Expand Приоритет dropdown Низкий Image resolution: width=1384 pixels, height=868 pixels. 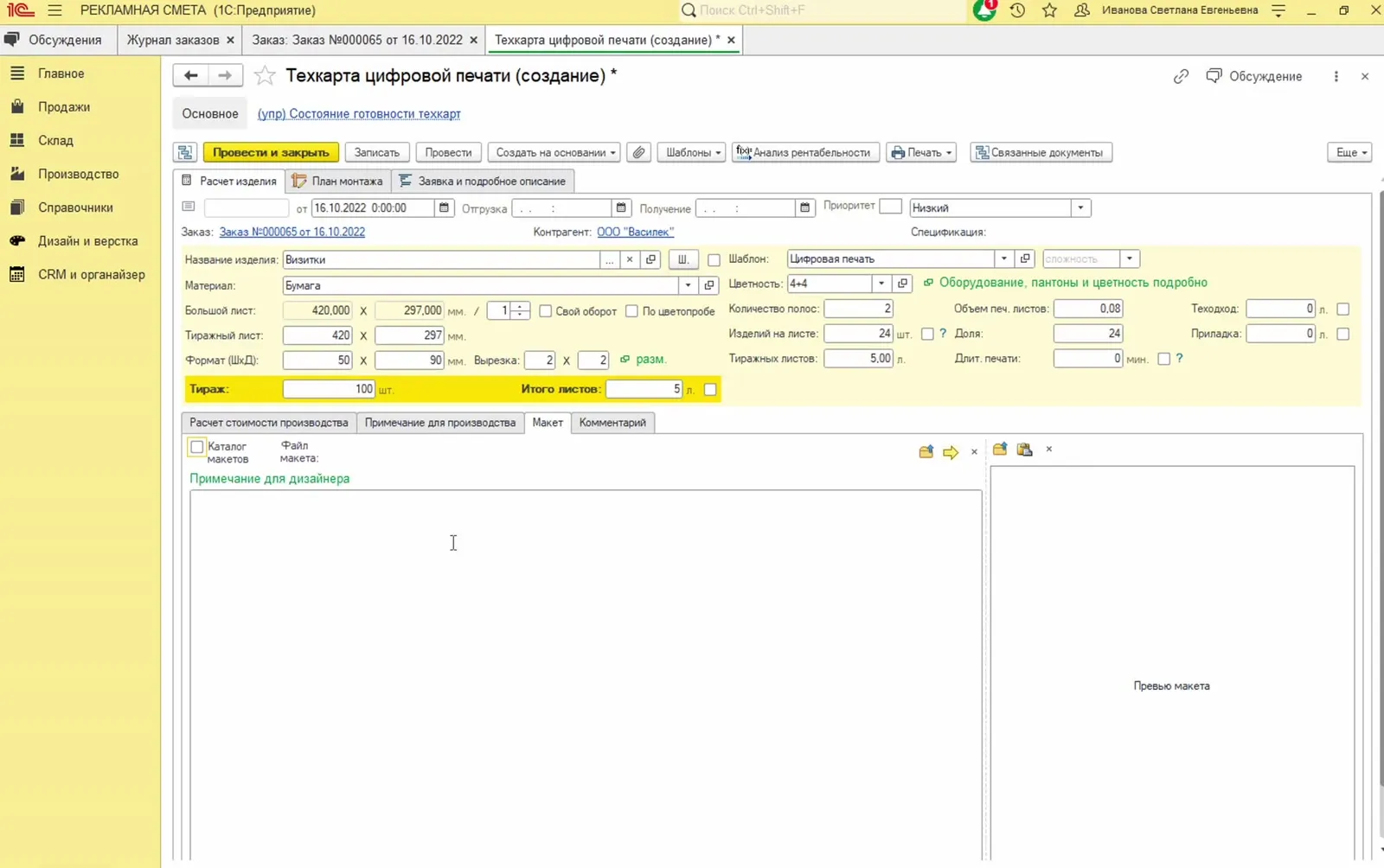click(1080, 207)
